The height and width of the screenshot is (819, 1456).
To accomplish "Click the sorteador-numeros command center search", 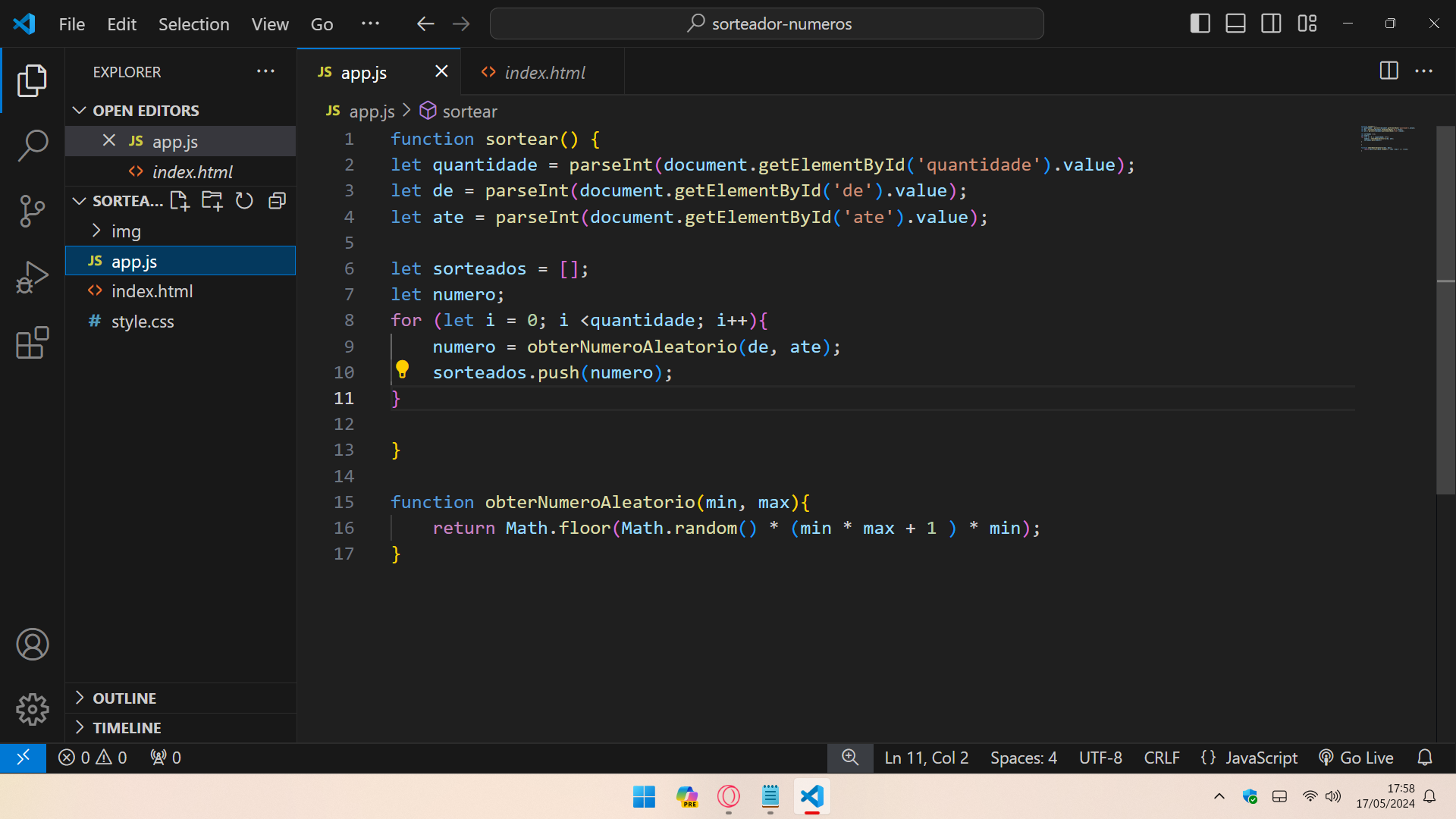I will [x=767, y=24].
